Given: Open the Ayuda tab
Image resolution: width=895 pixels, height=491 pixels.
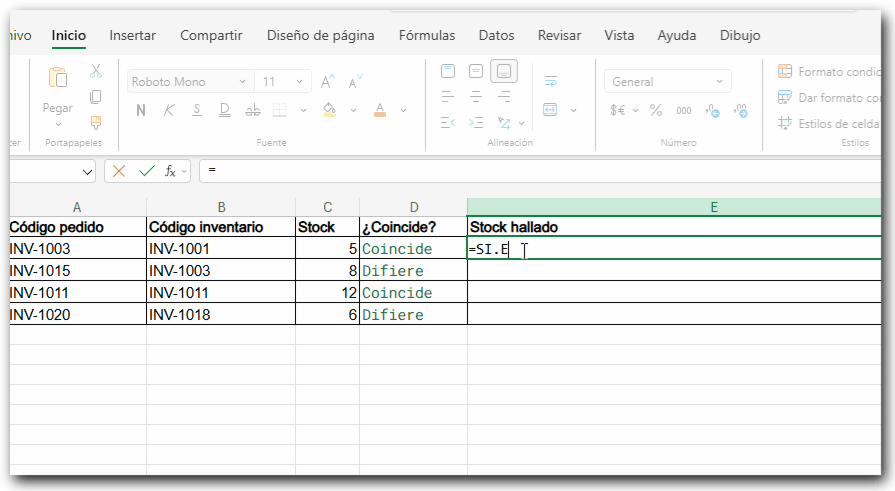Looking at the screenshot, I should pos(677,35).
